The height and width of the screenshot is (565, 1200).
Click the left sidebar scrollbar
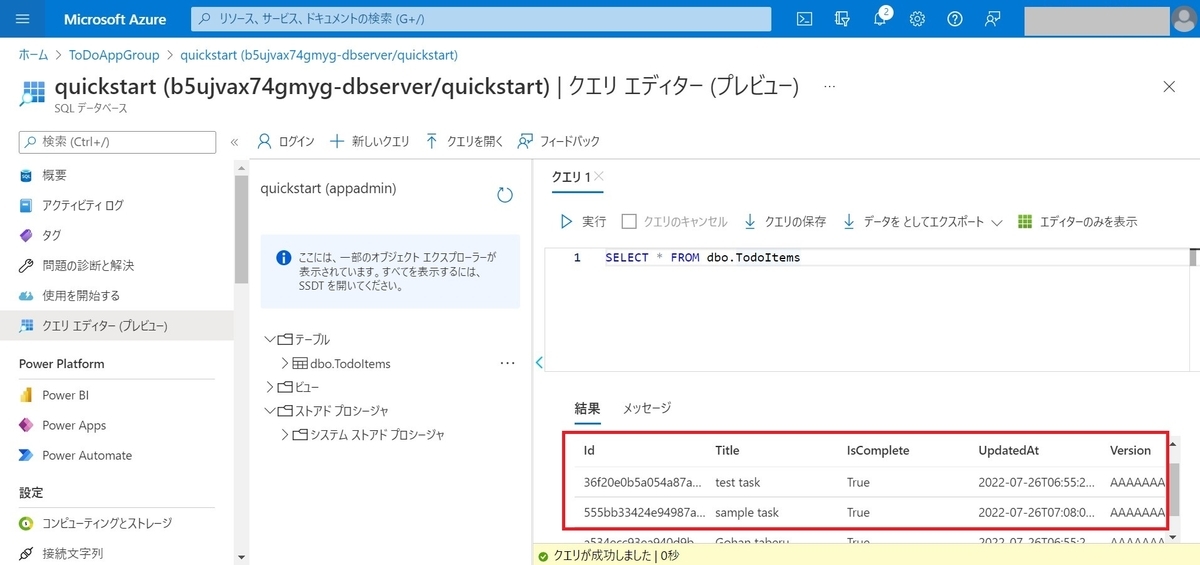[x=240, y=230]
